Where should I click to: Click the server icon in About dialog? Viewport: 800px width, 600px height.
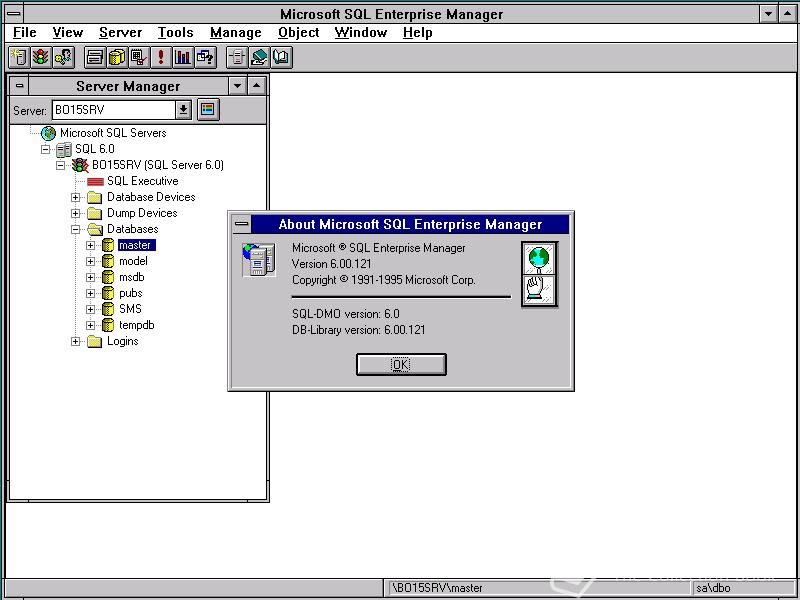pyautogui.click(x=259, y=260)
